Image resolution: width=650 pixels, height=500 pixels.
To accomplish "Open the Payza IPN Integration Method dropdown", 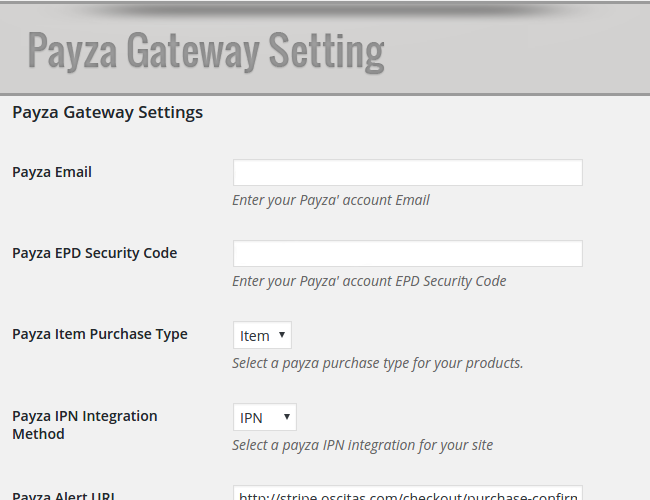I will coord(264,417).
